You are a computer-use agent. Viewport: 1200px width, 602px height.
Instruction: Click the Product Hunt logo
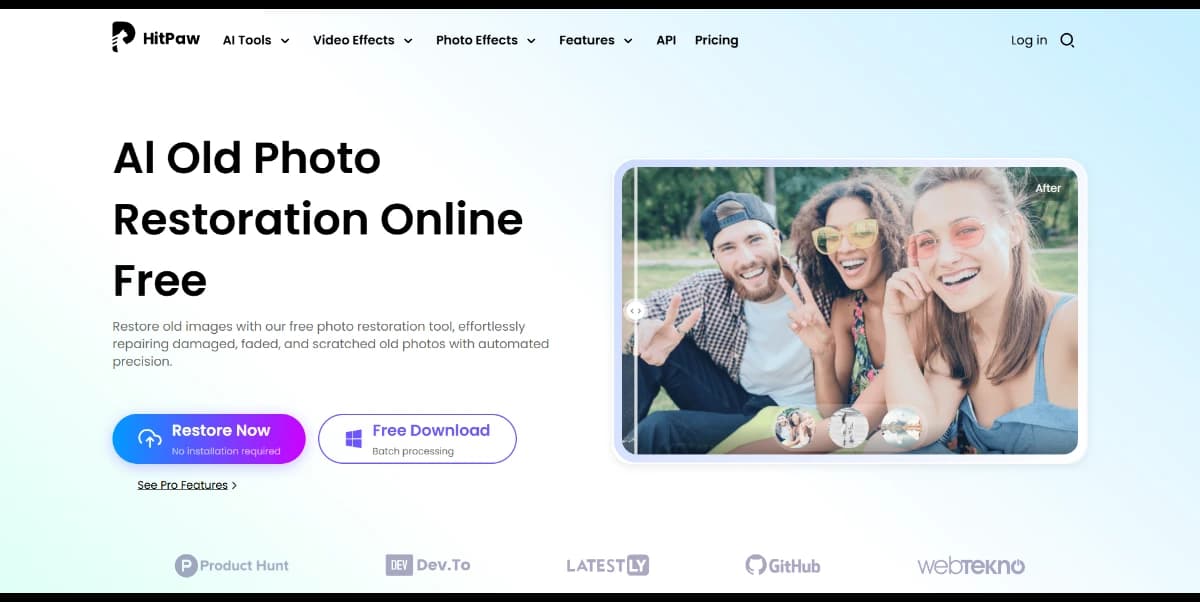tap(232, 566)
